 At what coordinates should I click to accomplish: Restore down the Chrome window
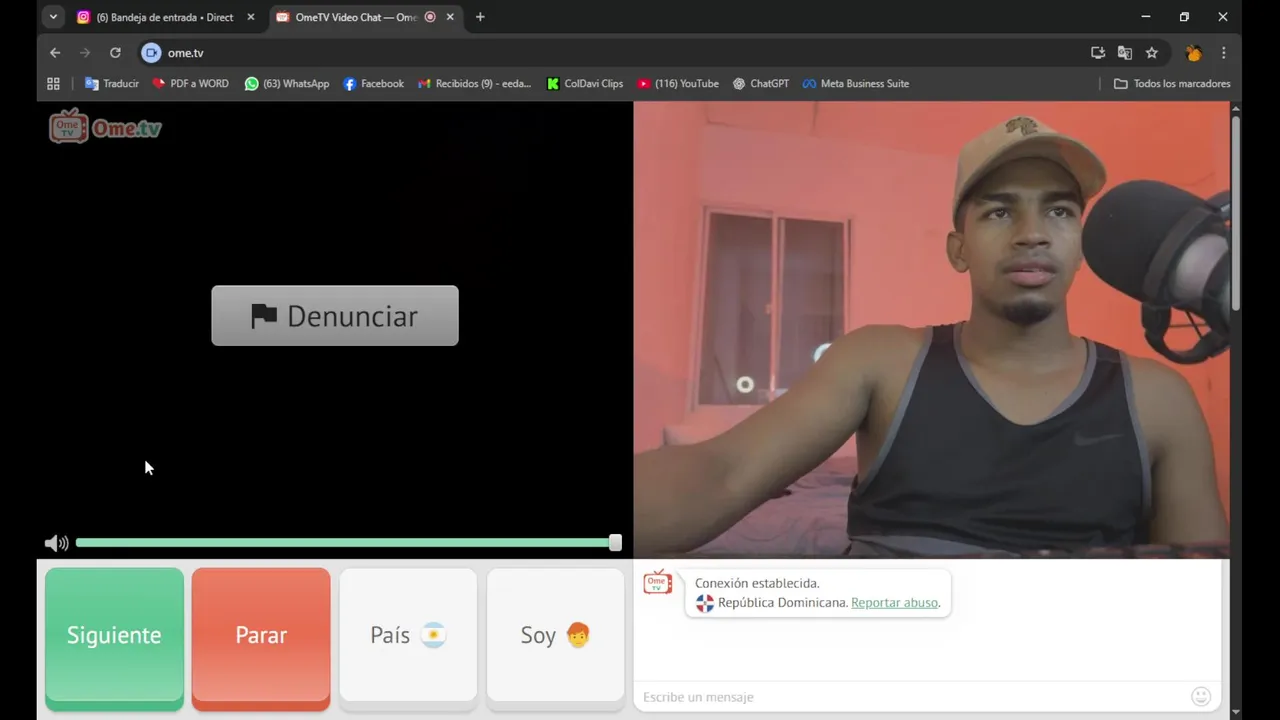point(1184,17)
